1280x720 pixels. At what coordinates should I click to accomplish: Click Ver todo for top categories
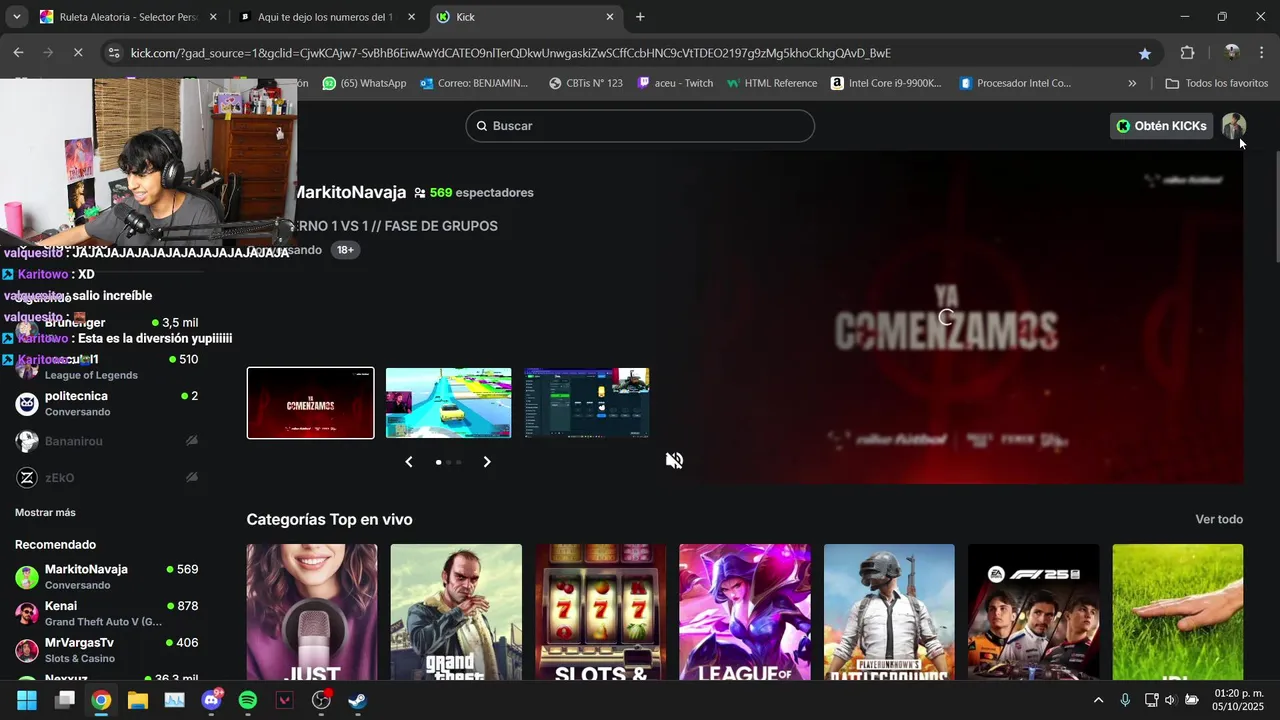pos(1219,519)
